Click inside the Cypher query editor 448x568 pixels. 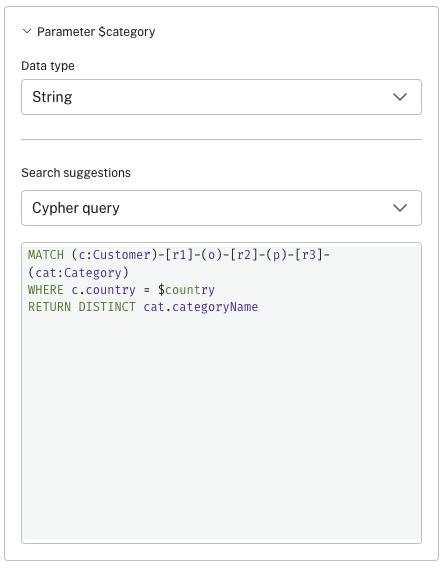221,393
